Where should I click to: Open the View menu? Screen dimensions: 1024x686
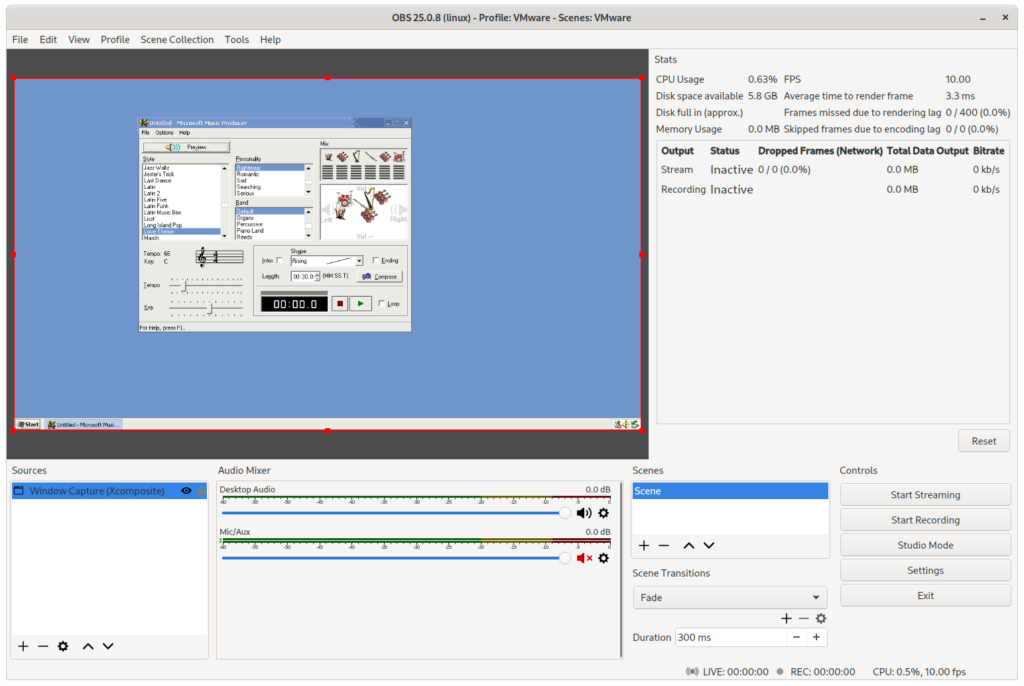pos(79,39)
